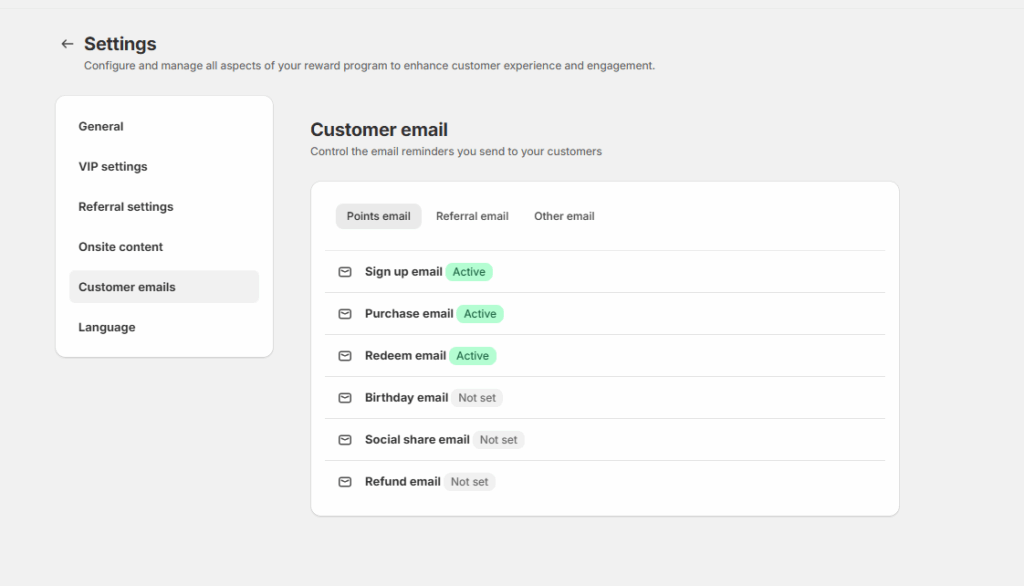Select the Points email tab
Viewport: 1024px width, 586px height.
[x=378, y=216]
